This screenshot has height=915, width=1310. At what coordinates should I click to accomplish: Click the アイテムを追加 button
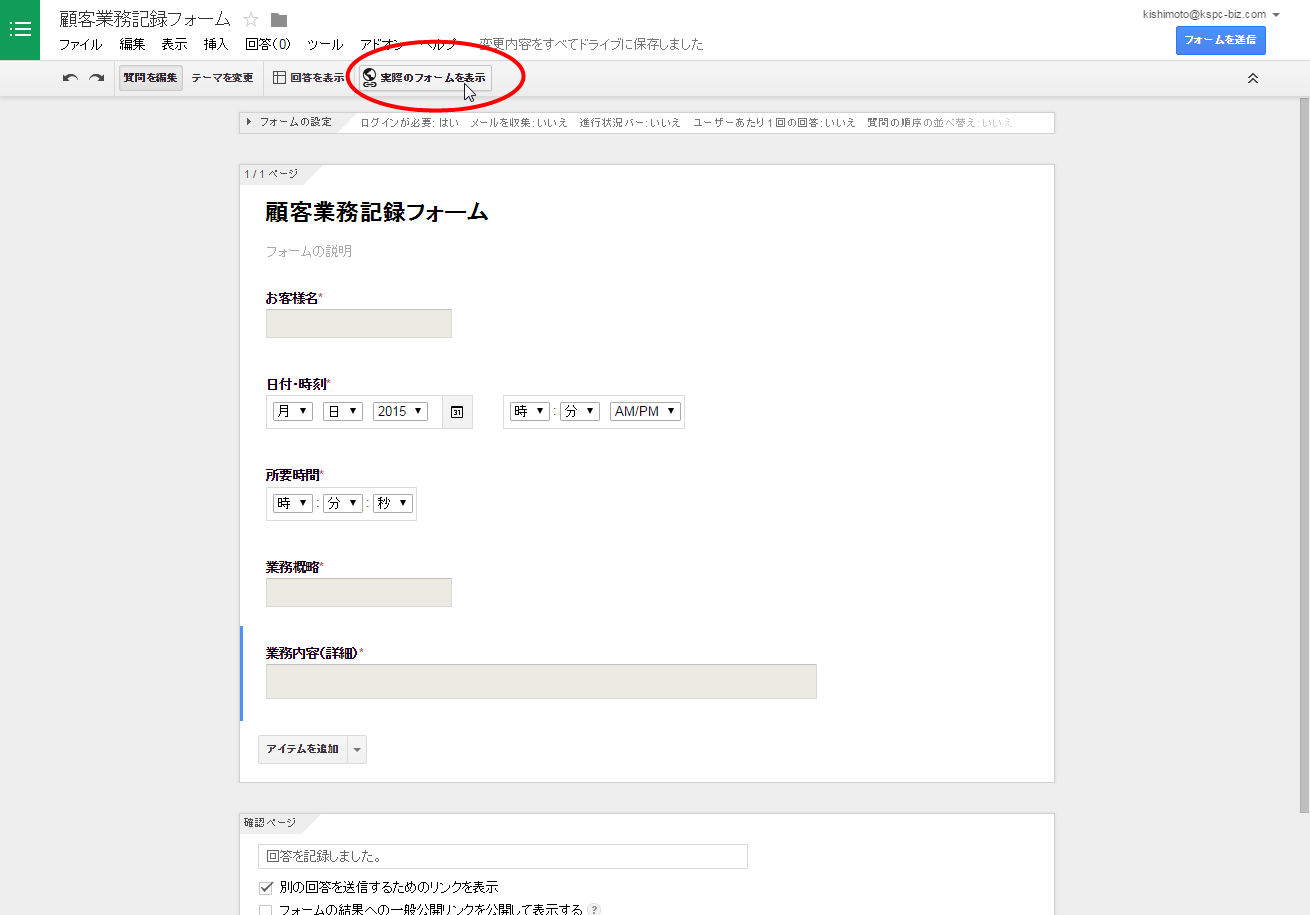pyautogui.click(x=302, y=749)
